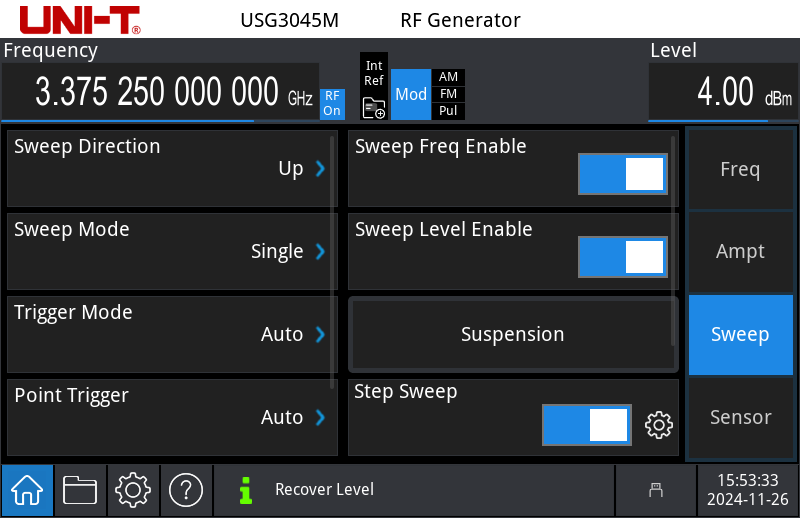Disable the Sweep Level Enable switch
Image resolution: width=800 pixels, height=518 pixels.
pos(622,257)
